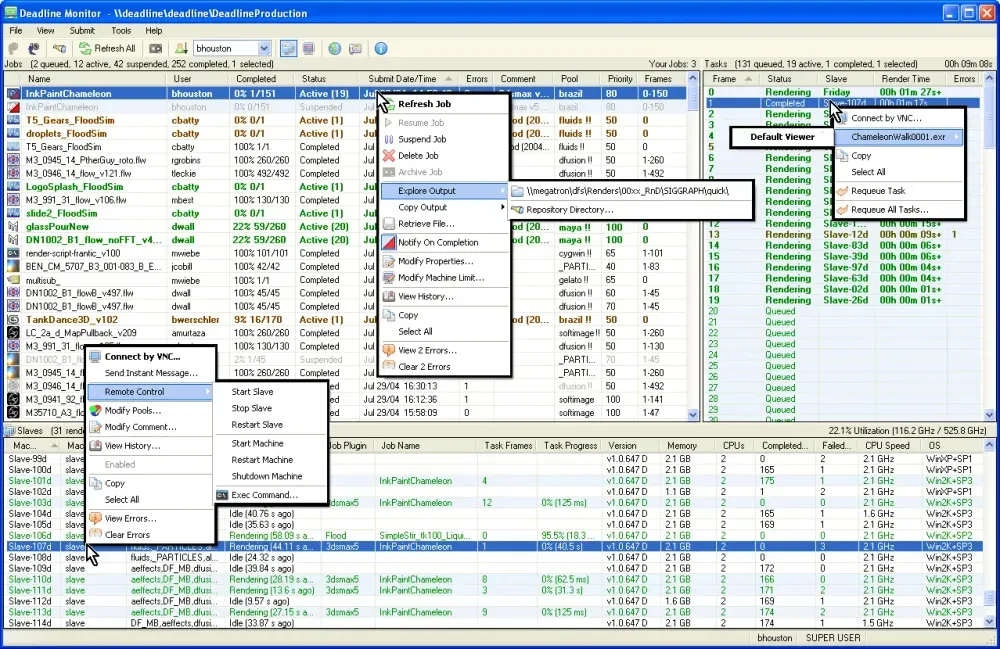Click the Refresh All icon with green arrows
Screen dimensions: 1000x649
click(86, 48)
